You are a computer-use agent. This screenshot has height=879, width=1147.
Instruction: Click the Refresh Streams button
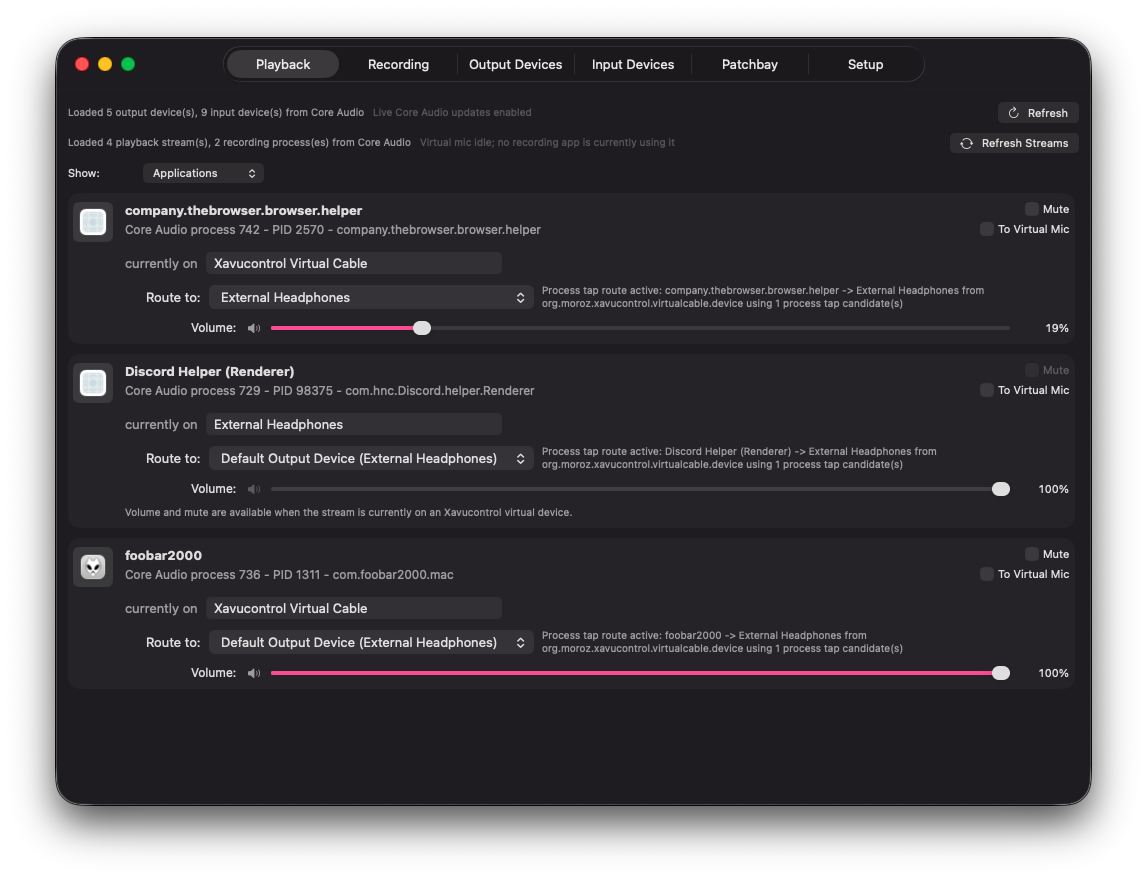tap(1015, 143)
